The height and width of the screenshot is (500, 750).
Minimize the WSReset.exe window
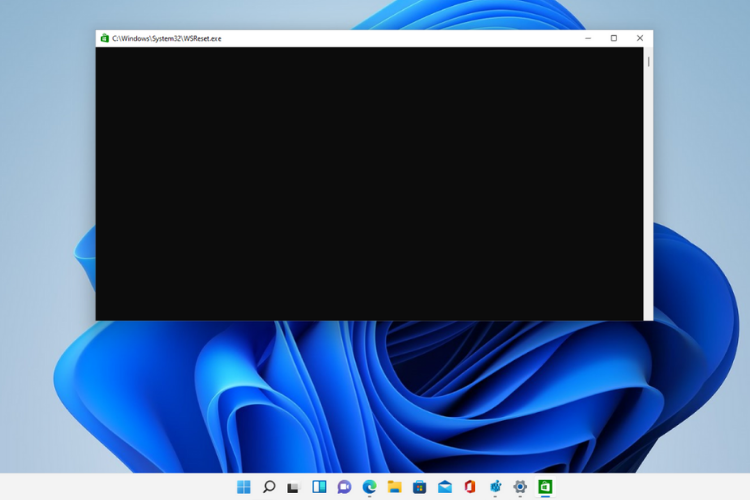tap(588, 38)
